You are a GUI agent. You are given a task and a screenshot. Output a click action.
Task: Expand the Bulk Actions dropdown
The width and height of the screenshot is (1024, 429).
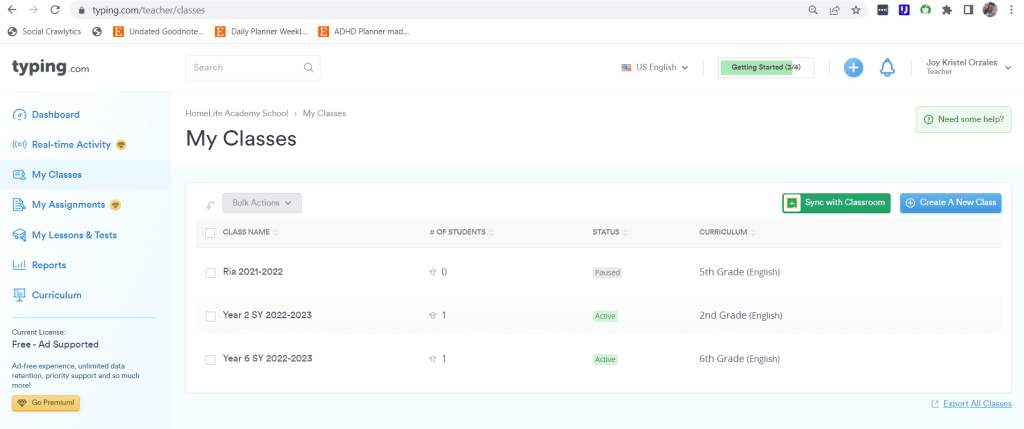(261, 203)
